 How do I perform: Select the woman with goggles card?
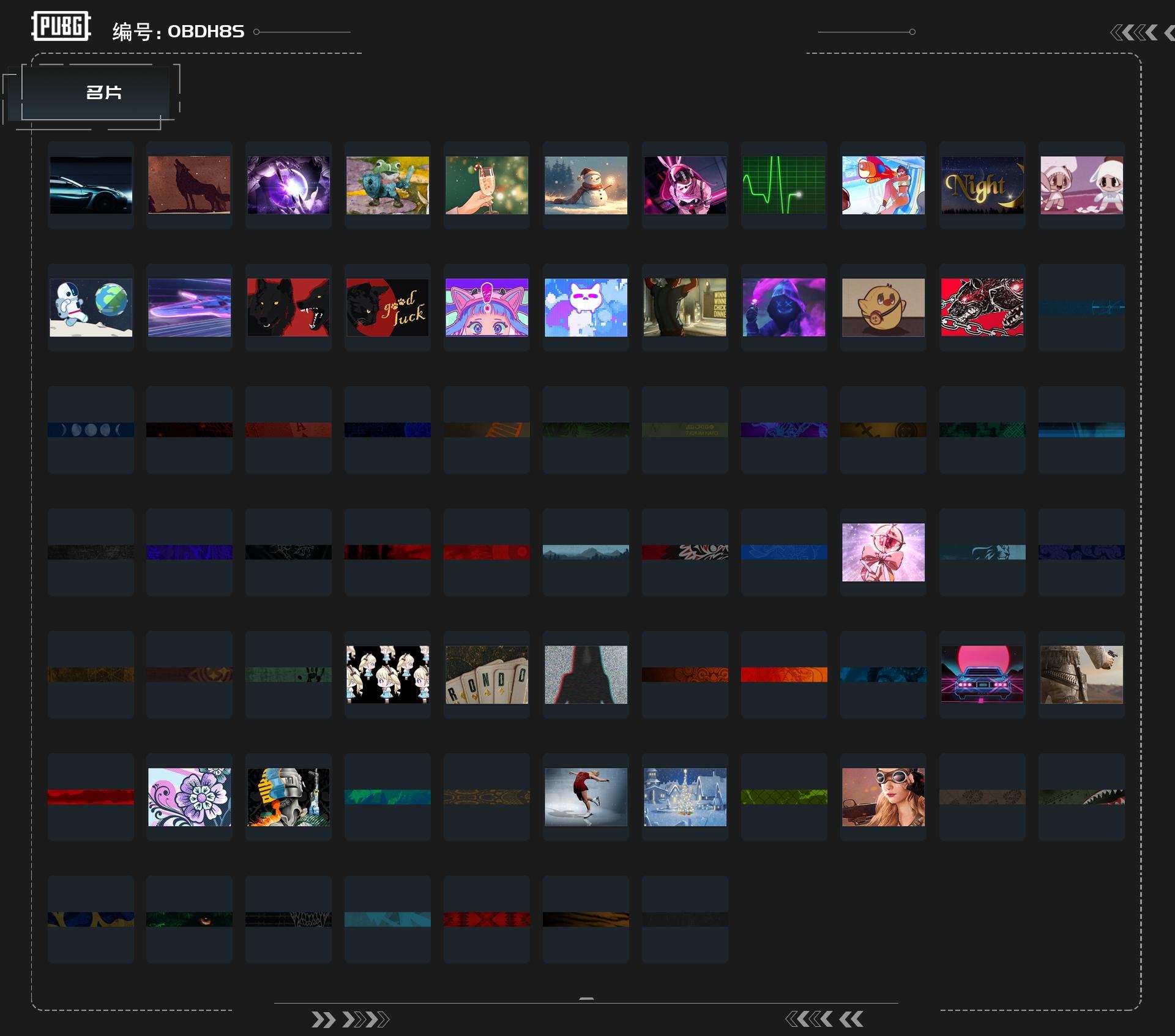pyautogui.click(x=883, y=797)
